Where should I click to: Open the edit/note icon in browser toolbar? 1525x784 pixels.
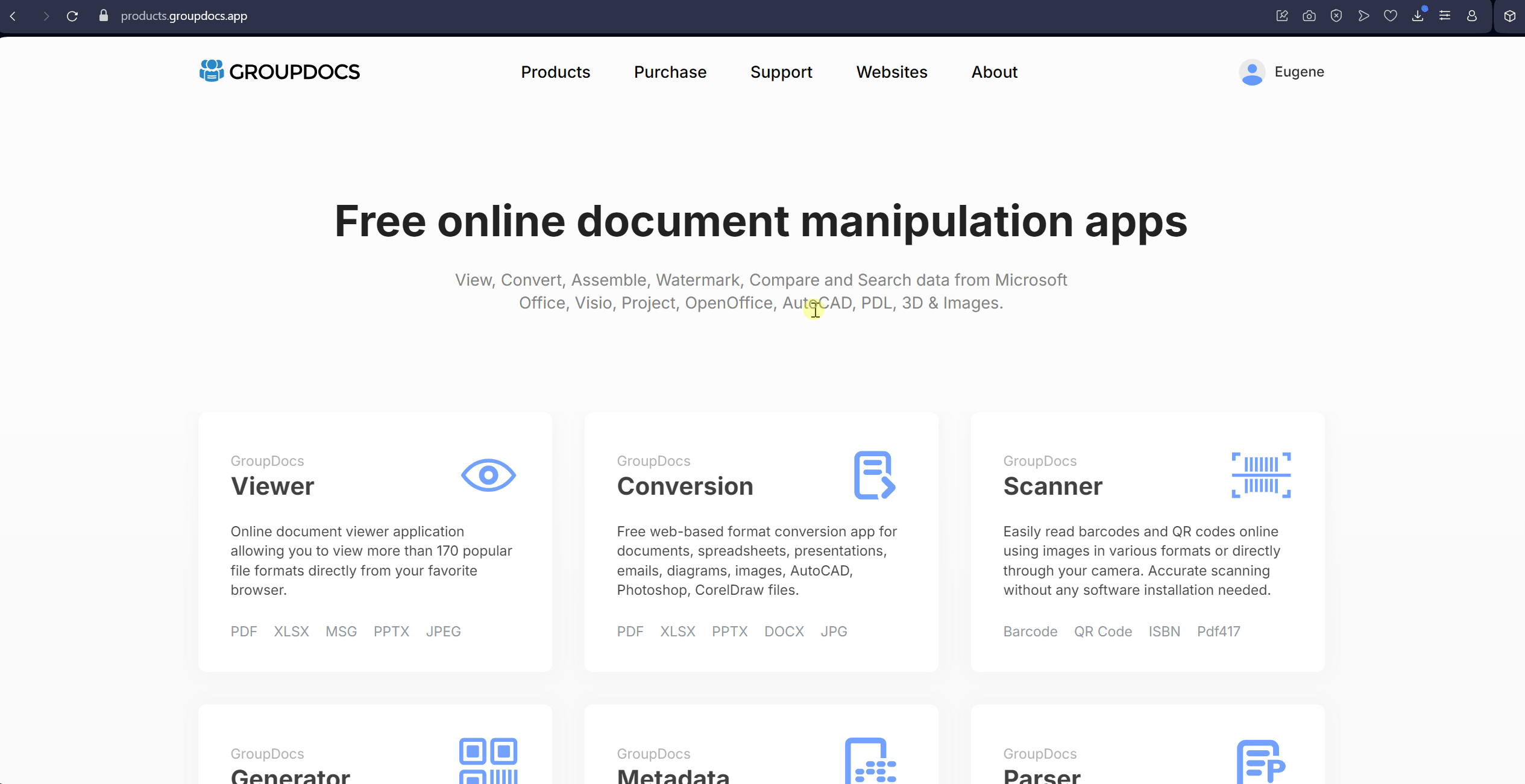[x=1282, y=16]
